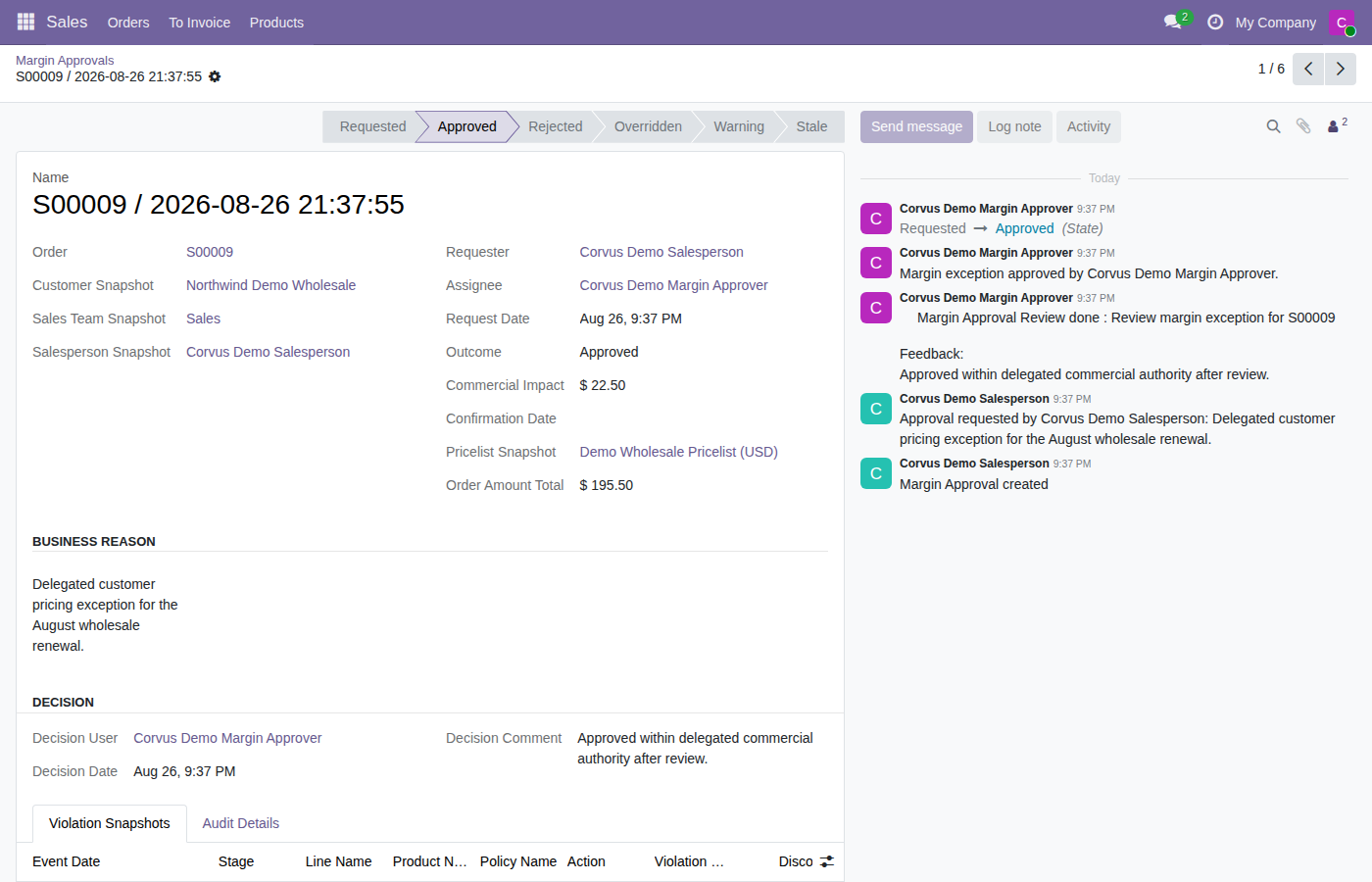Open Northwind Demo Wholesale customer link
Image resolution: width=1372 pixels, height=882 pixels.
coord(270,285)
